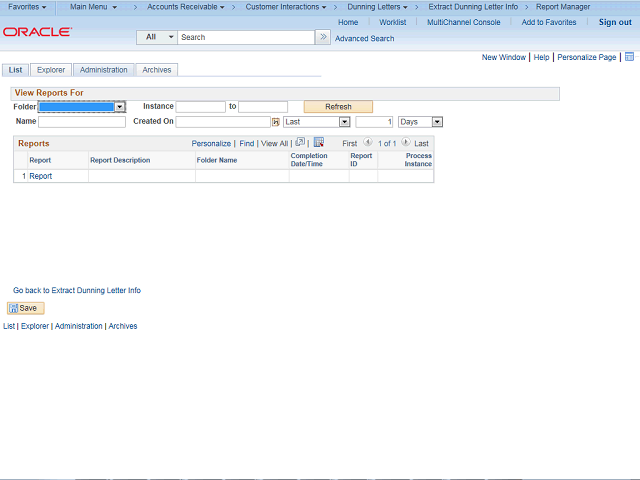Click View All link in Reports grid
Image resolution: width=640 pixels, height=480 pixels.
[x=274, y=144]
